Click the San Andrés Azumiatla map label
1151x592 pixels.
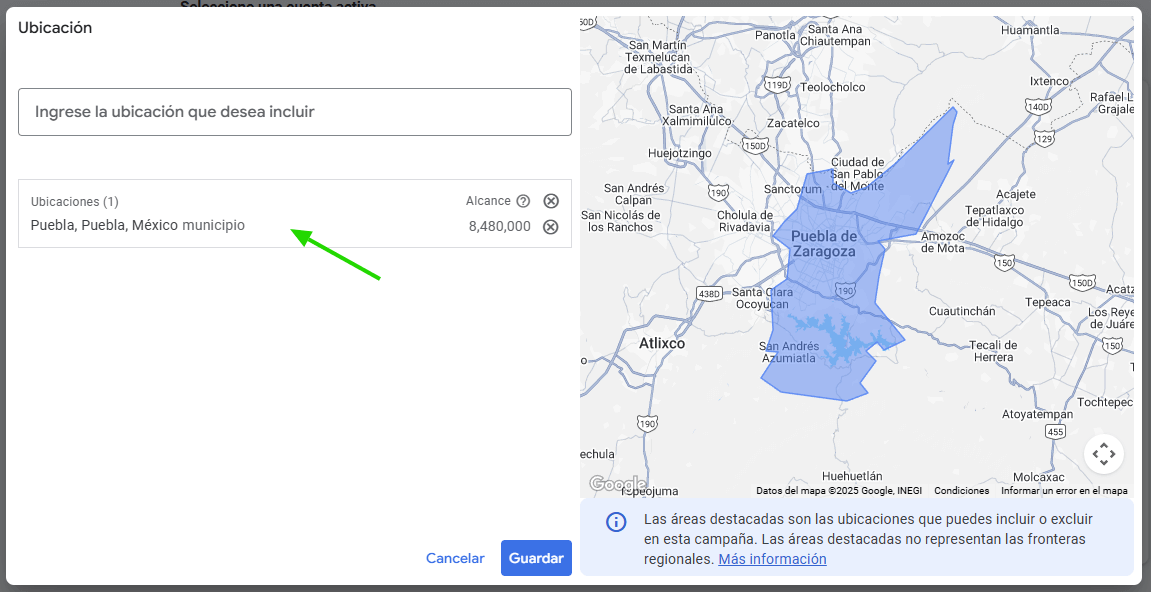pos(787,352)
